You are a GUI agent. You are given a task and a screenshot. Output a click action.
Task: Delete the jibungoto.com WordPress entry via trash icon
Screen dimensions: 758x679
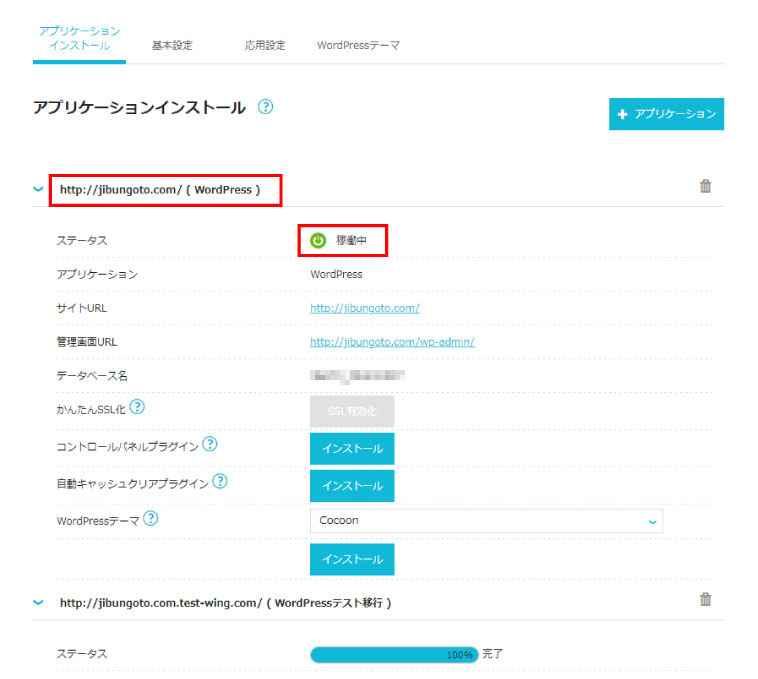click(x=705, y=186)
